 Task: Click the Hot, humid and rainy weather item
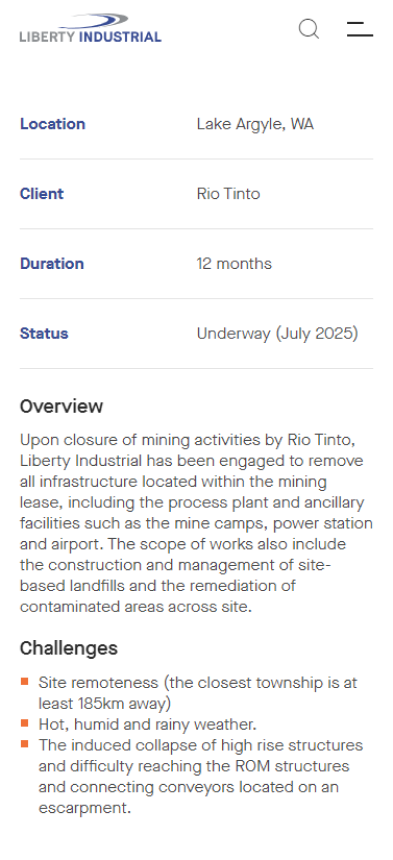[x=147, y=725]
